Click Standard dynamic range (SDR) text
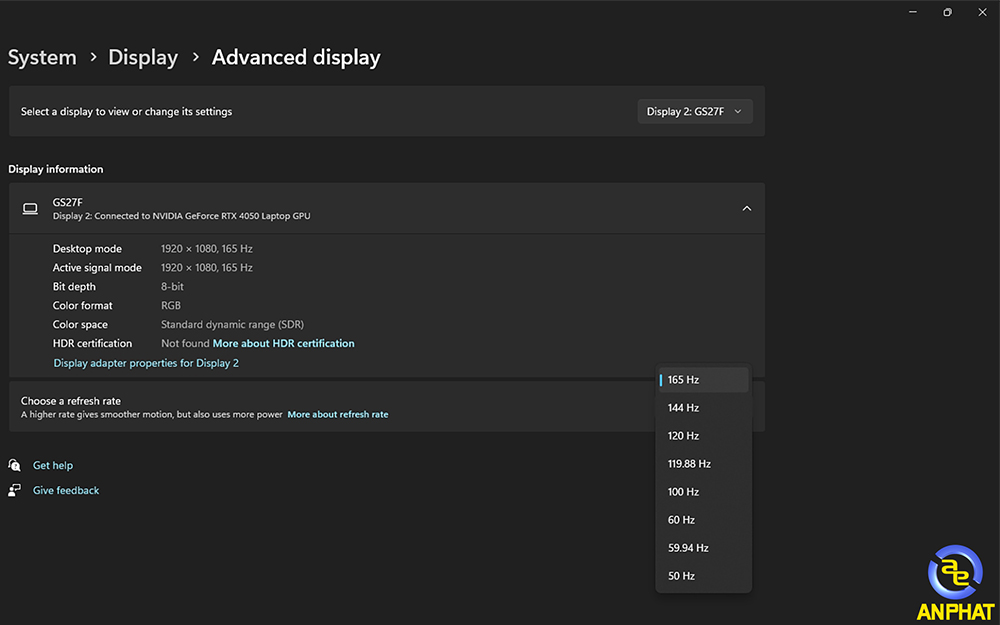The height and width of the screenshot is (625, 1000). point(232,325)
